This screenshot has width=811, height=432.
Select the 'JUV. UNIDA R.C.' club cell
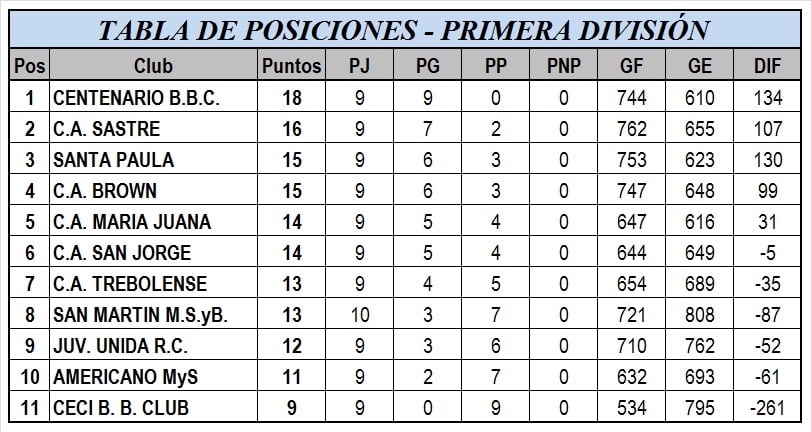click(x=124, y=346)
